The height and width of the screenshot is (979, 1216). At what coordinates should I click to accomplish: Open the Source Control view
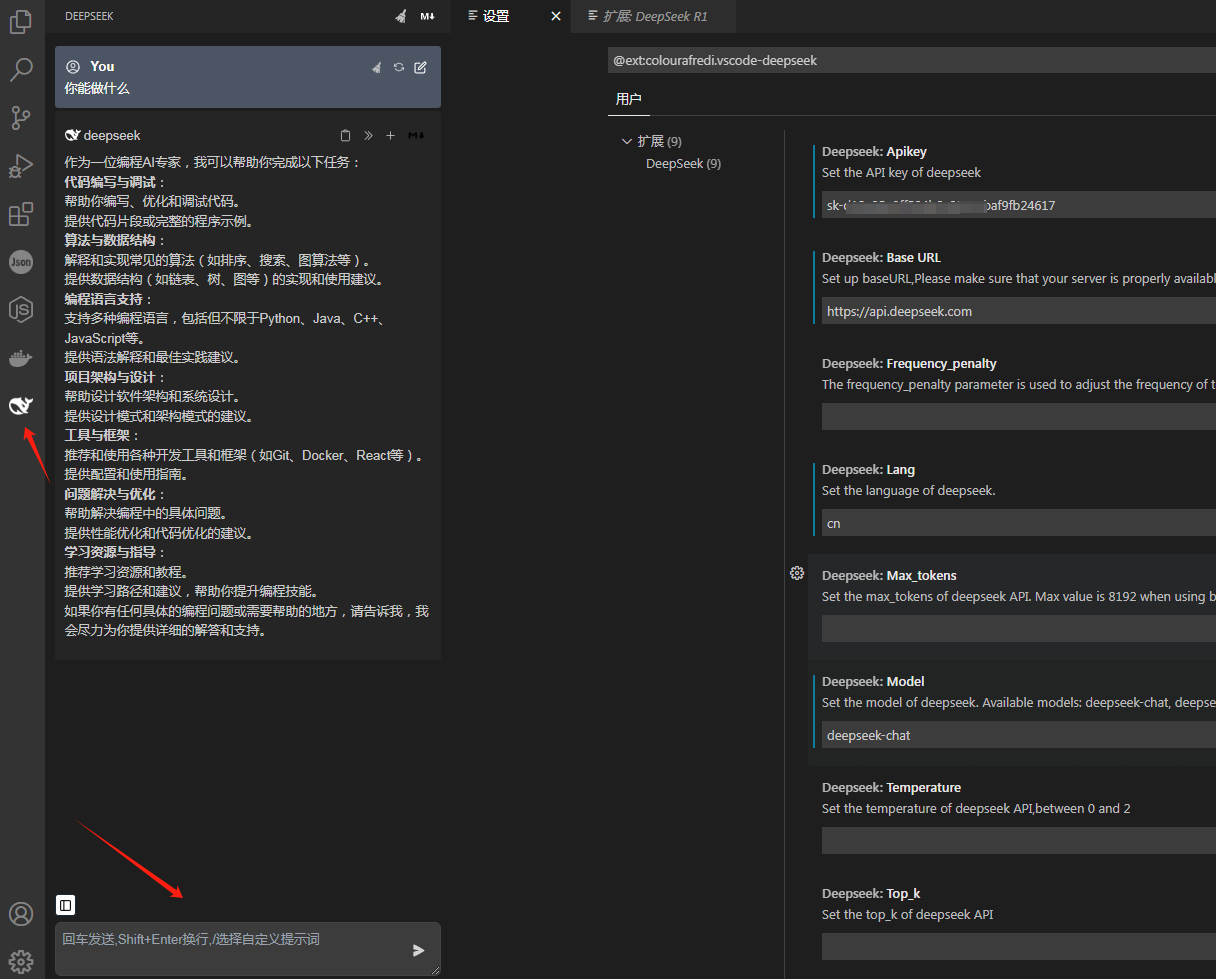21,117
